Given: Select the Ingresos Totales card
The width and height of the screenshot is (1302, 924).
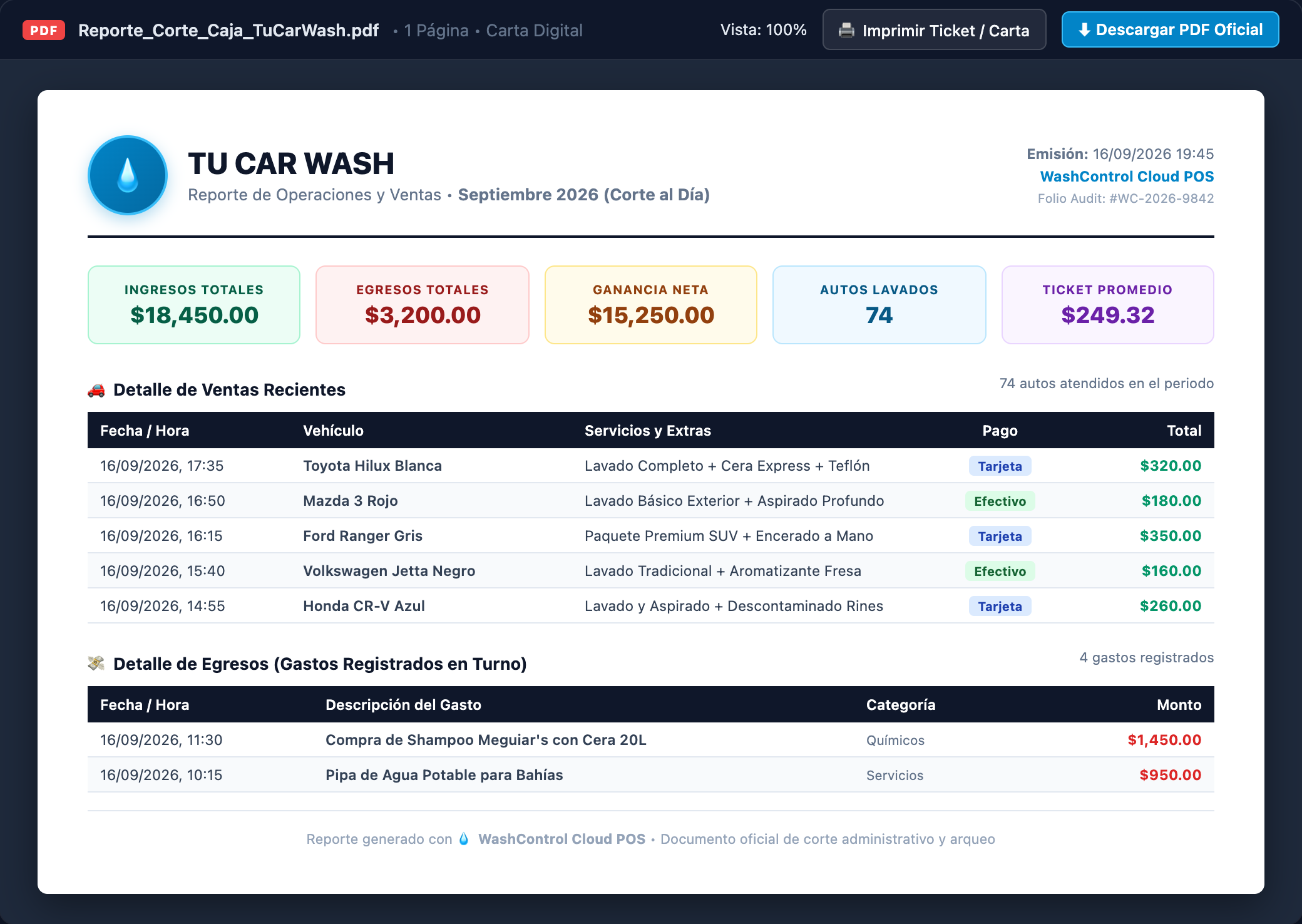Looking at the screenshot, I should pyautogui.click(x=194, y=305).
